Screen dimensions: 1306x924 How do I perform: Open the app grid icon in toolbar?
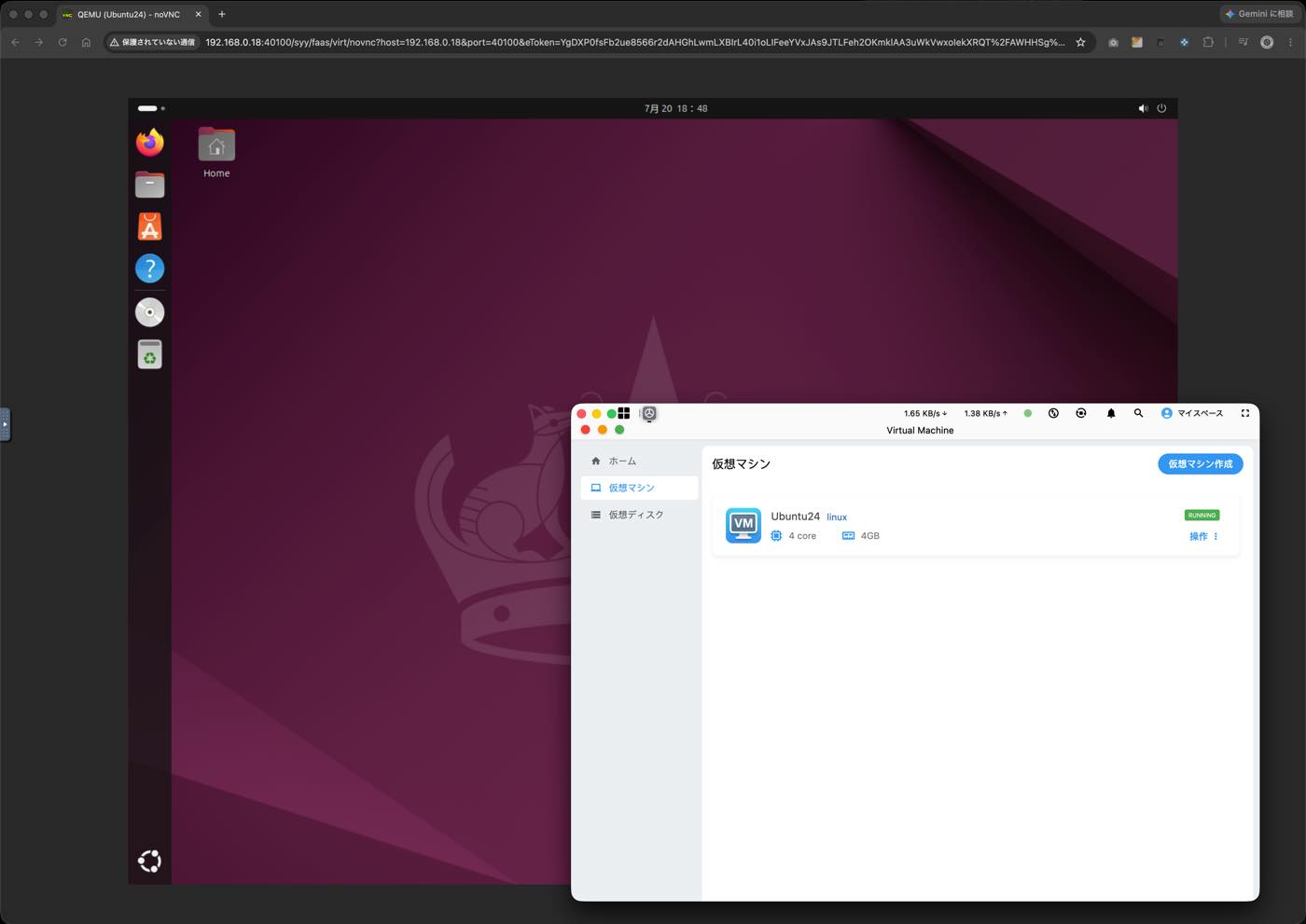pyautogui.click(x=623, y=413)
